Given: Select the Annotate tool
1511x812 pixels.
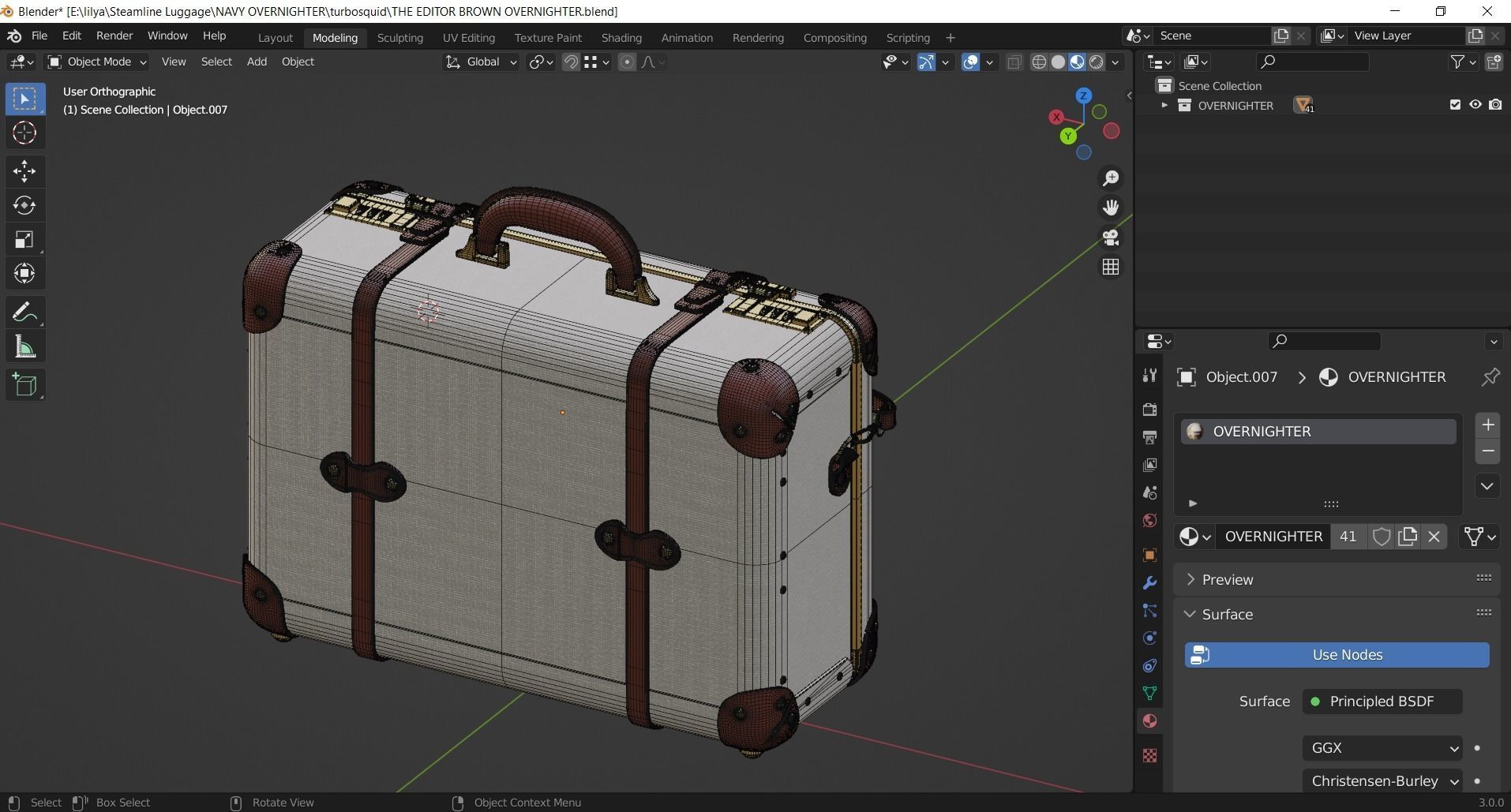Looking at the screenshot, I should pyautogui.click(x=24, y=312).
